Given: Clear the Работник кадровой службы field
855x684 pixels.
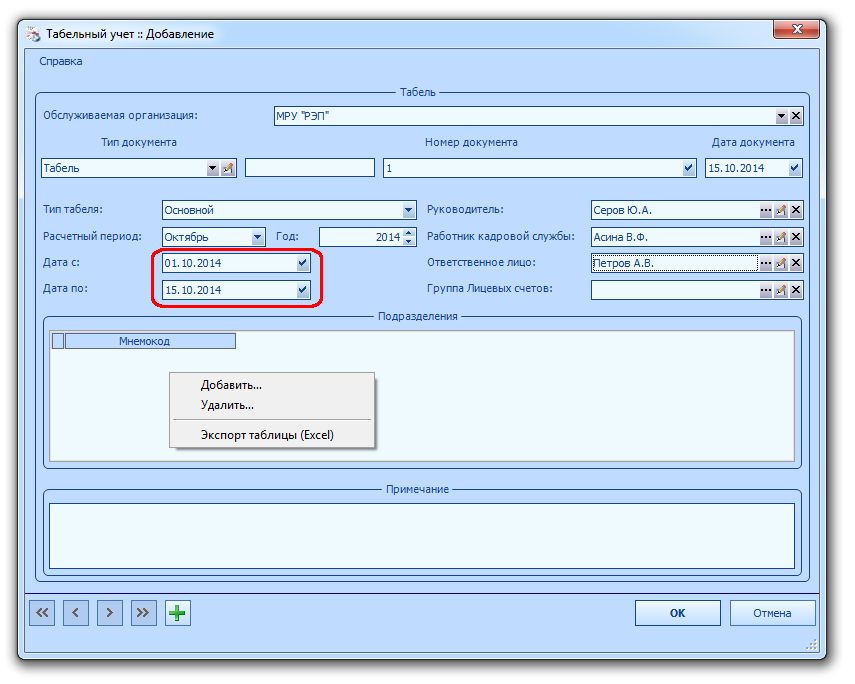Looking at the screenshot, I should point(796,237).
